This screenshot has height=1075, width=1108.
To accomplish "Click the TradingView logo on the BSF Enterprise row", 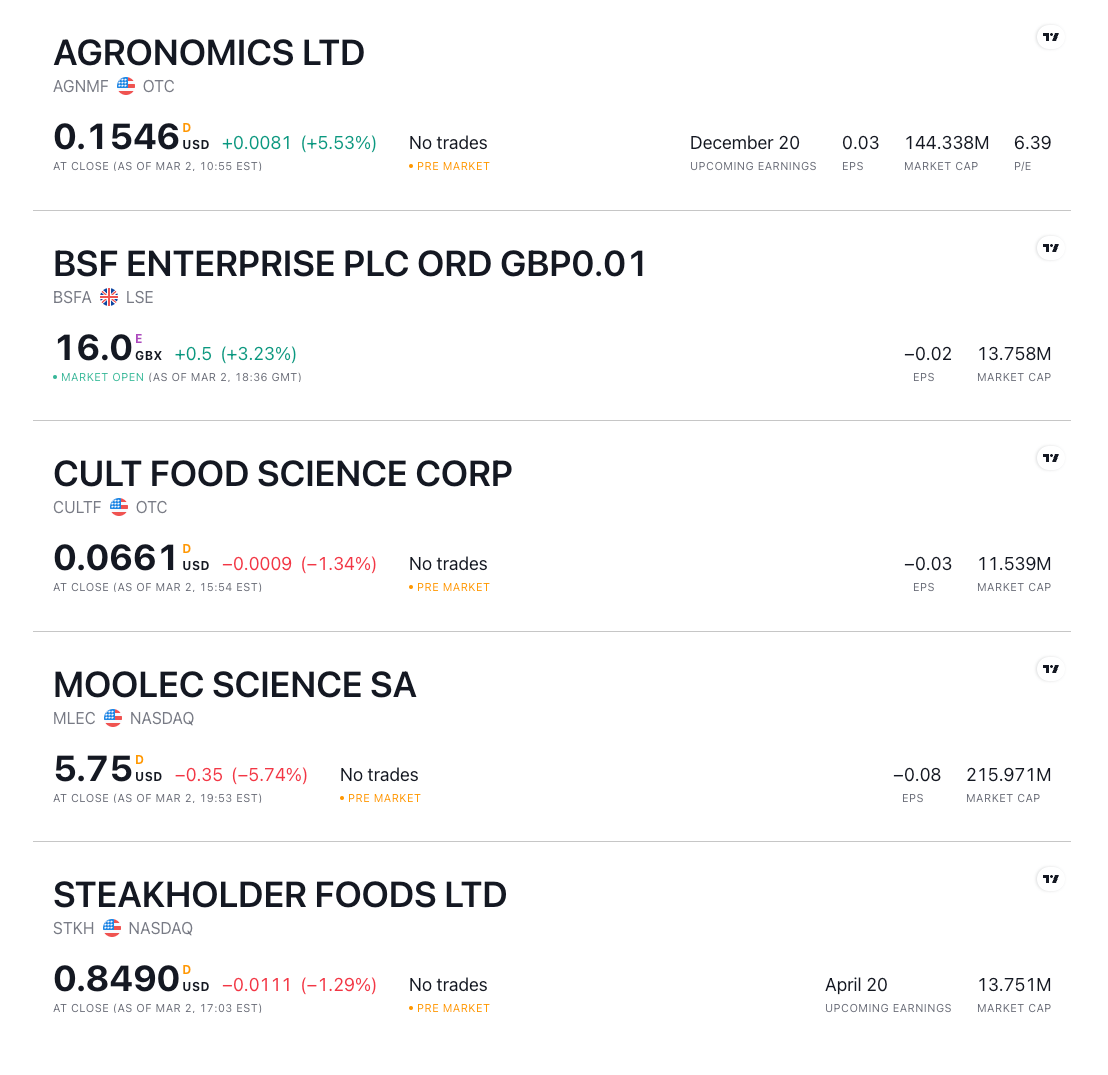I will [1050, 247].
